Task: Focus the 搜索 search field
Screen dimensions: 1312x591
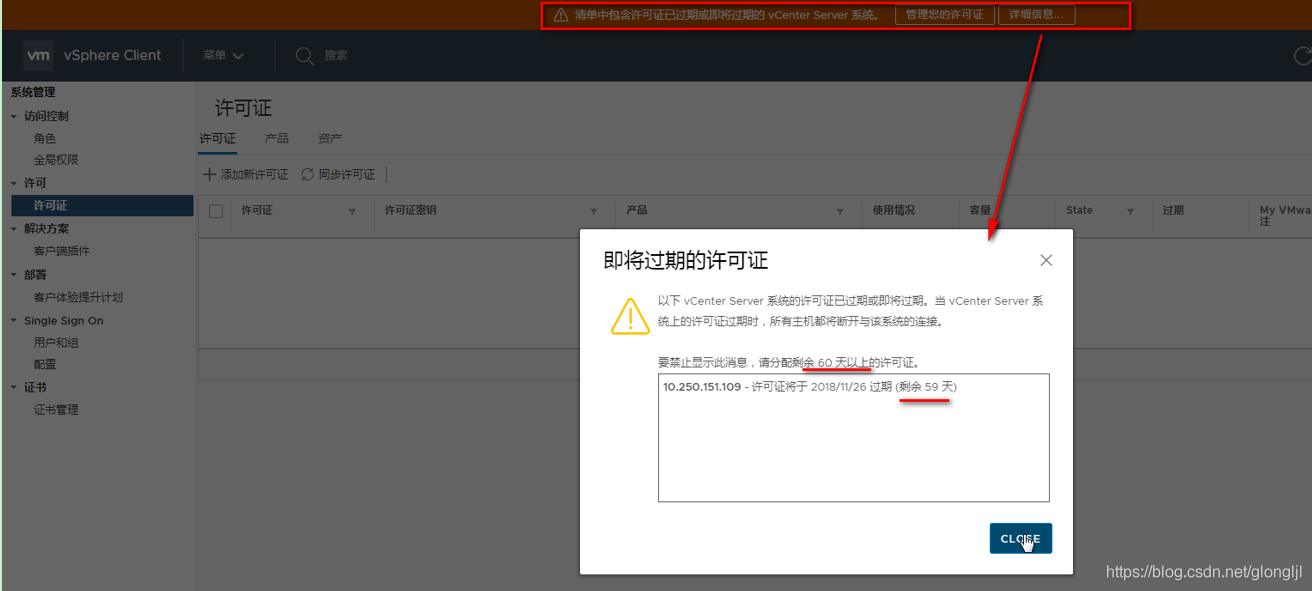Action: 336,56
